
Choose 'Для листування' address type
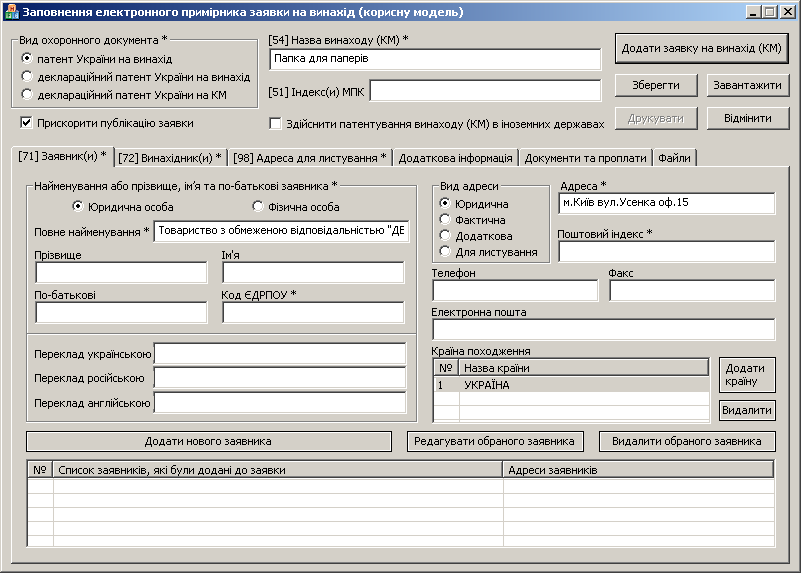[x=445, y=251]
